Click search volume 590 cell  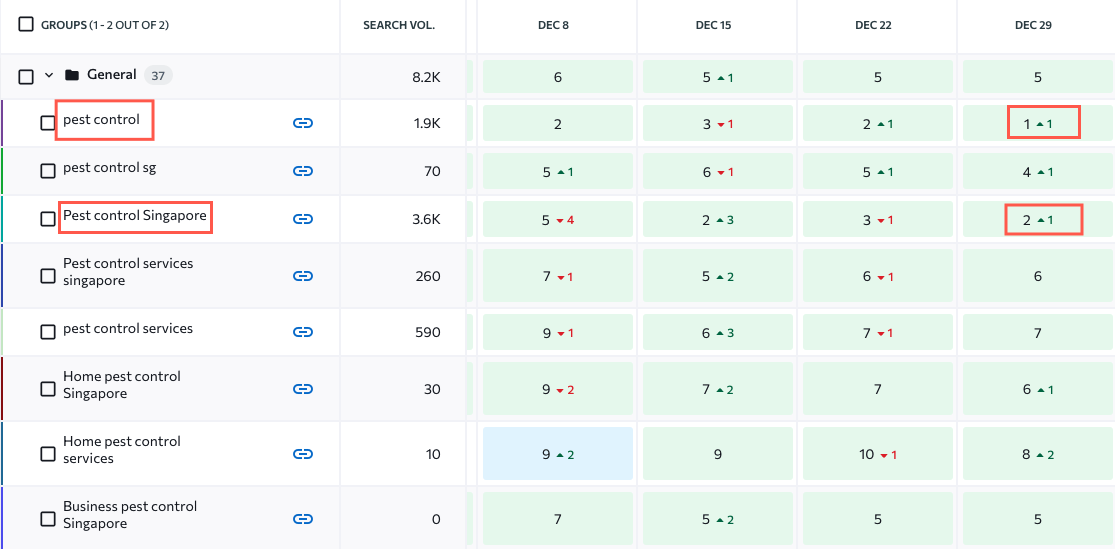pos(428,332)
